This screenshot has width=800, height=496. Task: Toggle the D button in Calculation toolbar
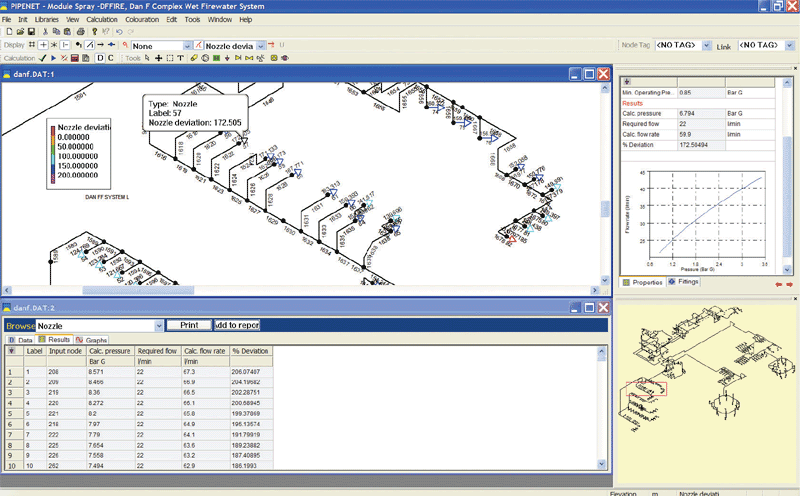pos(101,58)
